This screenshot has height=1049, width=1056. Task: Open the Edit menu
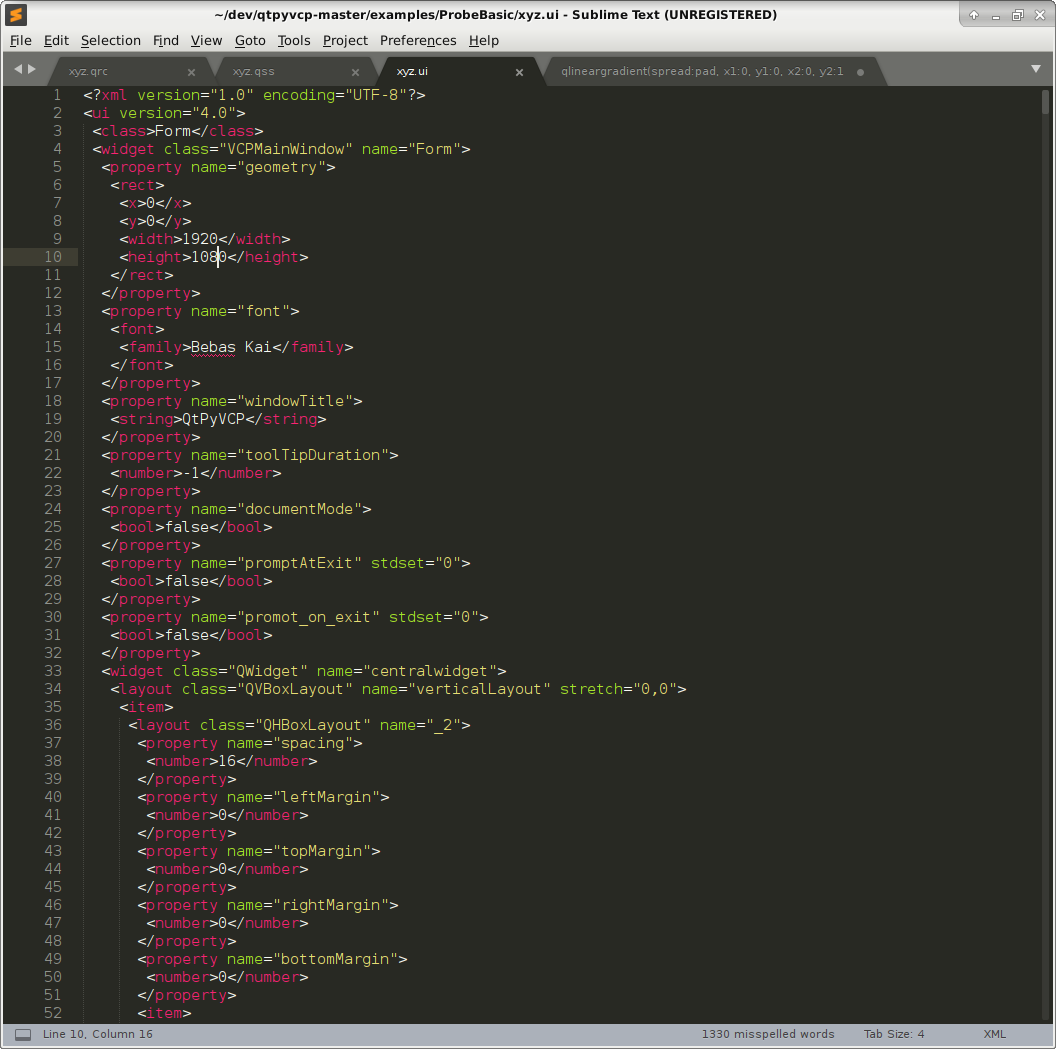56,40
